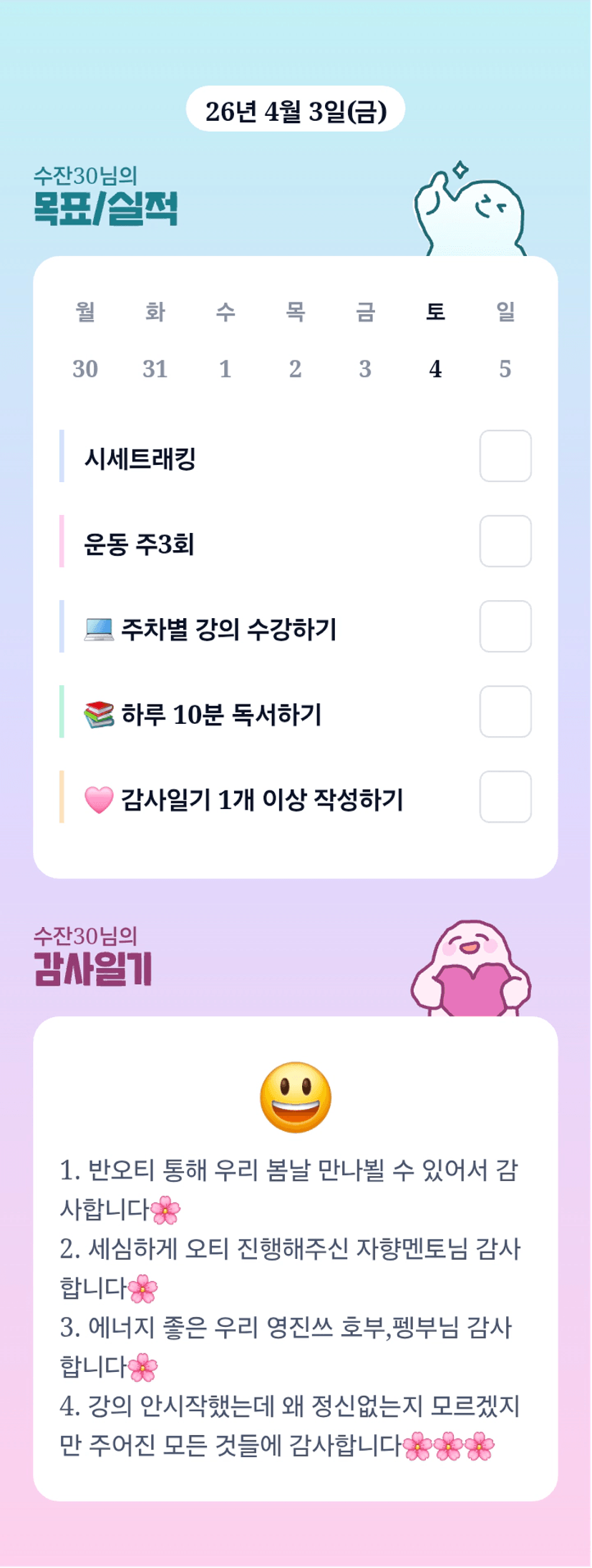Tick the 주차별 강의 수강하기 checkbox

[x=505, y=626]
